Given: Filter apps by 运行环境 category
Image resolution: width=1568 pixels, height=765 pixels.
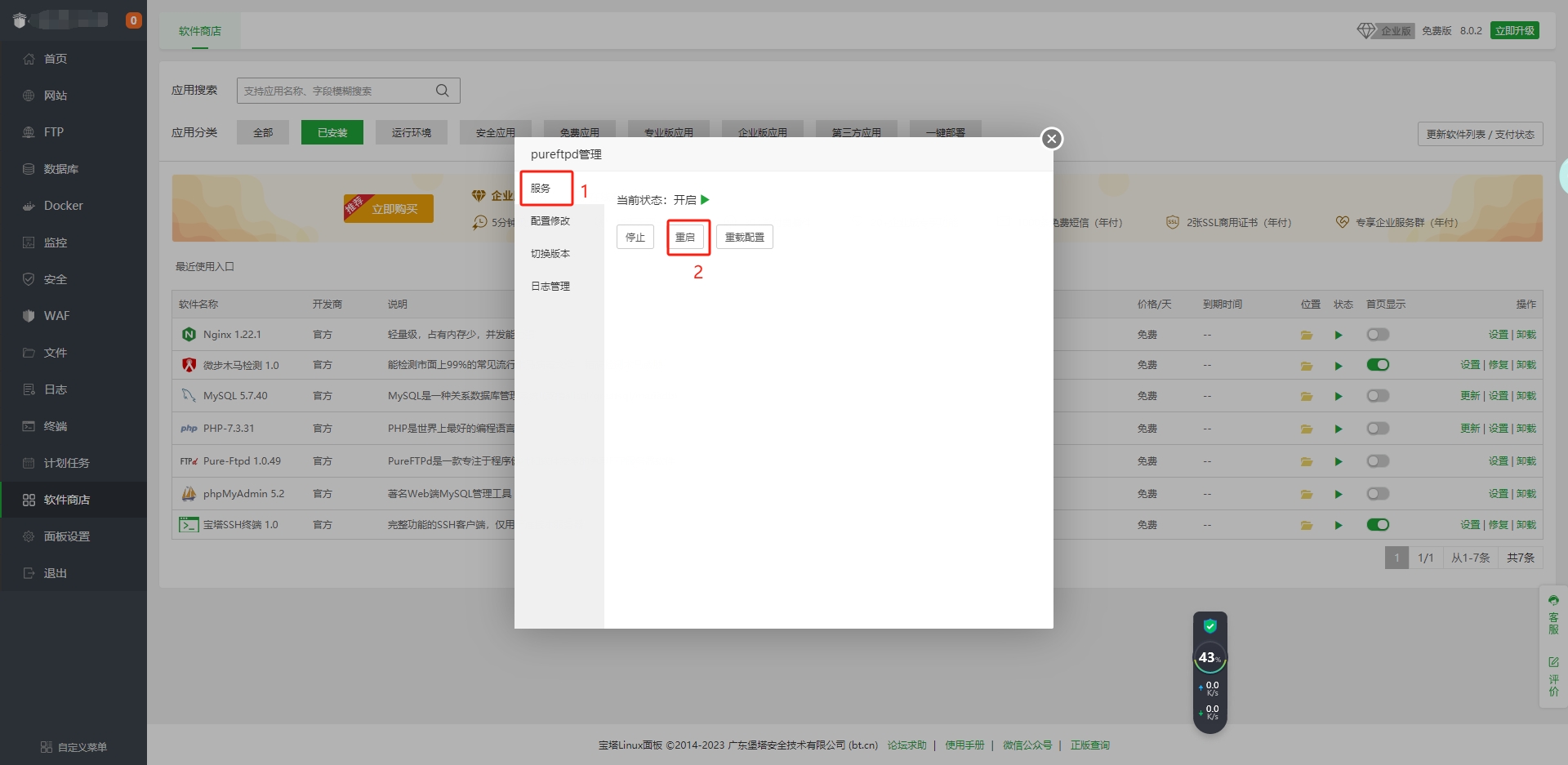Looking at the screenshot, I should [412, 132].
